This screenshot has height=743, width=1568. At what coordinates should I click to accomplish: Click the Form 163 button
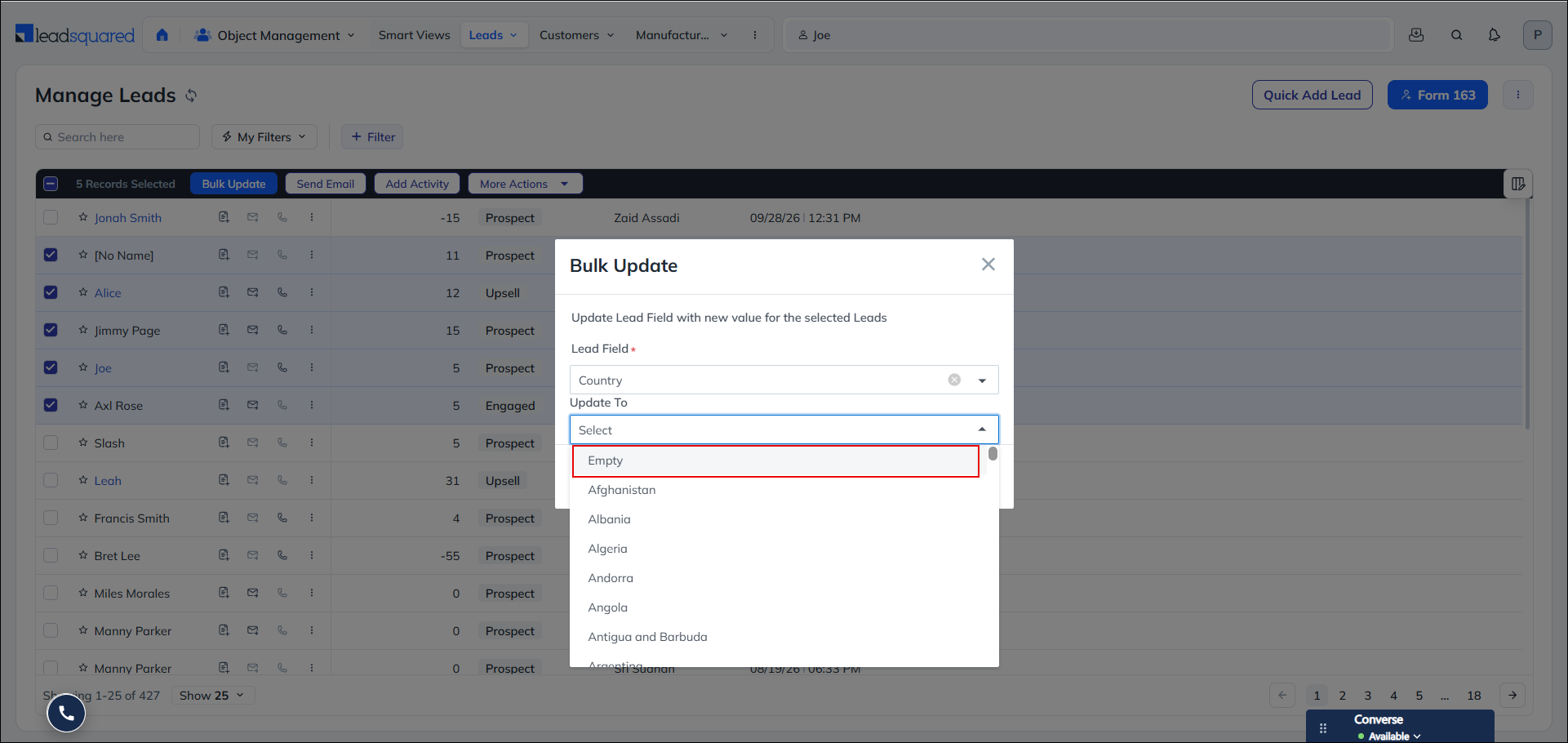tap(1437, 95)
